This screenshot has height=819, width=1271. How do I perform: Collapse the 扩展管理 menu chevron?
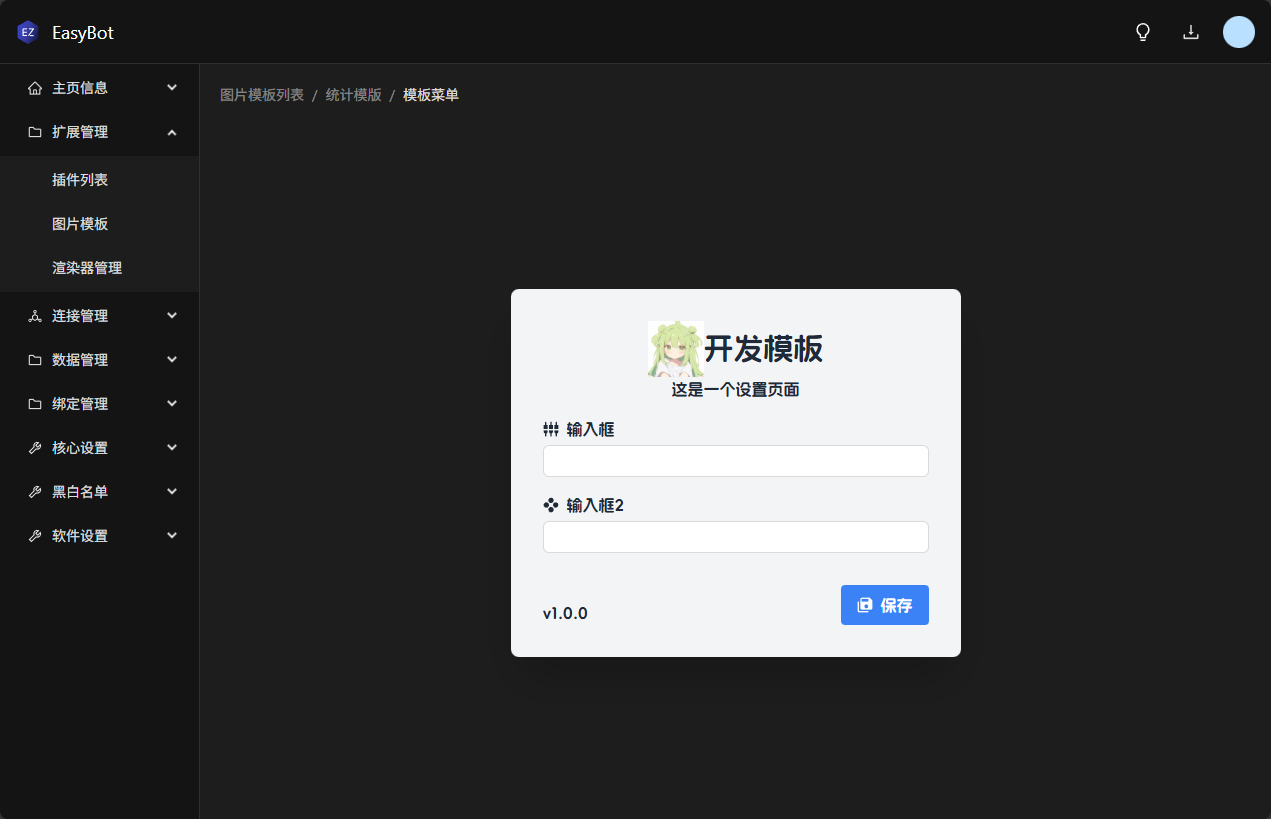[x=172, y=132]
